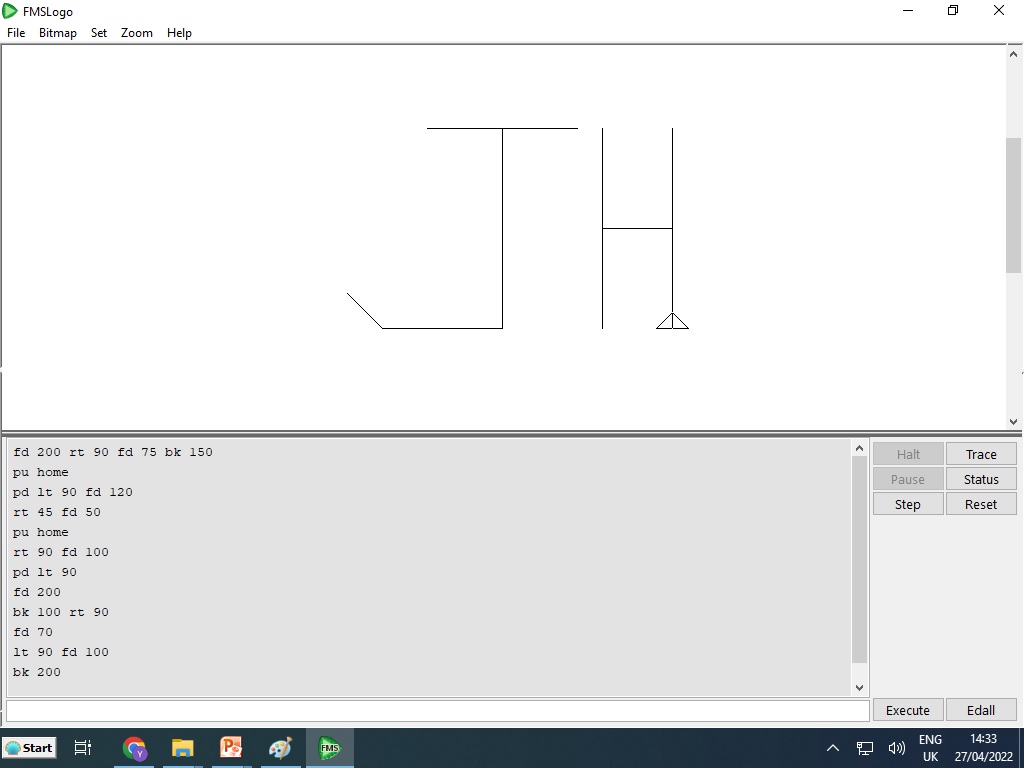
Task: Minimize the FMSLogo window
Action: [x=908, y=10]
